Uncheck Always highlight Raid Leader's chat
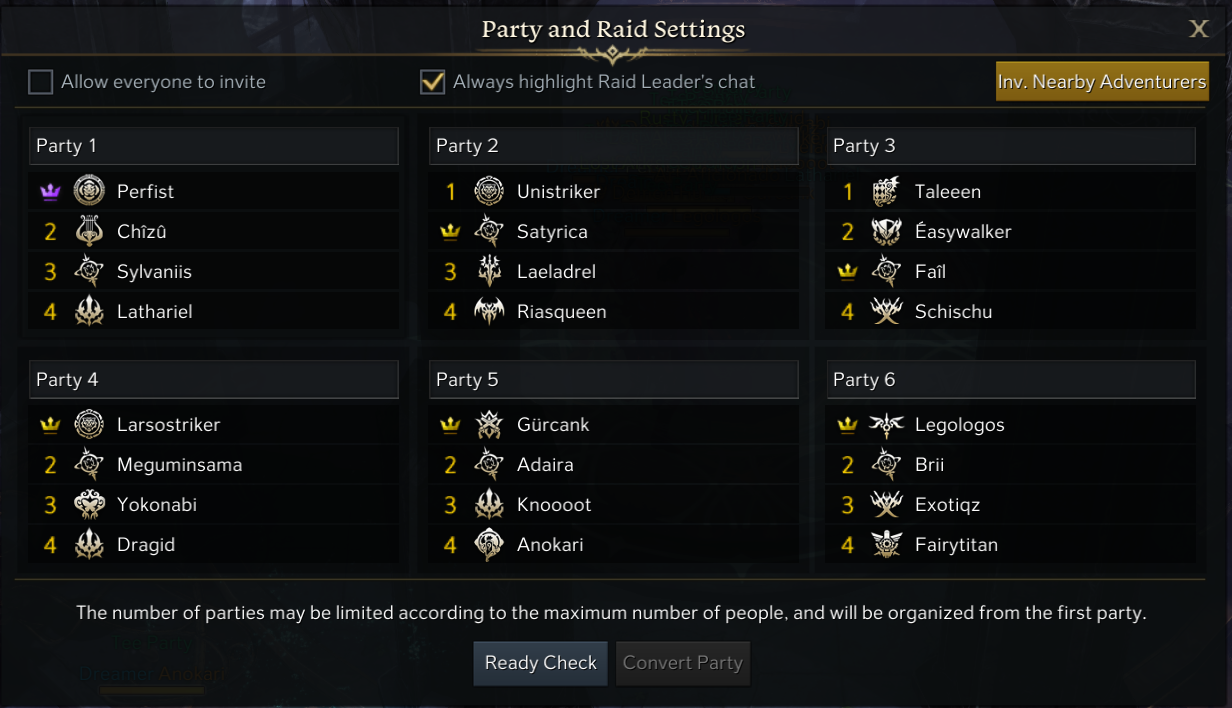Image resolution: width=1232 pixels, height=708 pixels. (x=432, y=82)
